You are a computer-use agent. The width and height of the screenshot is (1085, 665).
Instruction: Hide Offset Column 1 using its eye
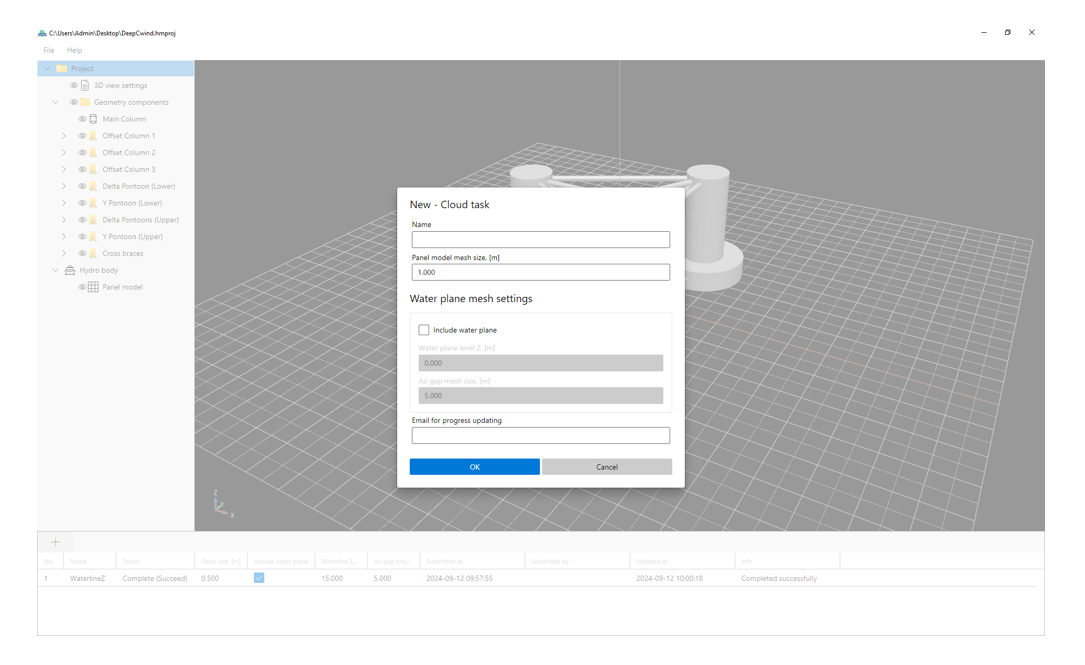pos(82,136)
